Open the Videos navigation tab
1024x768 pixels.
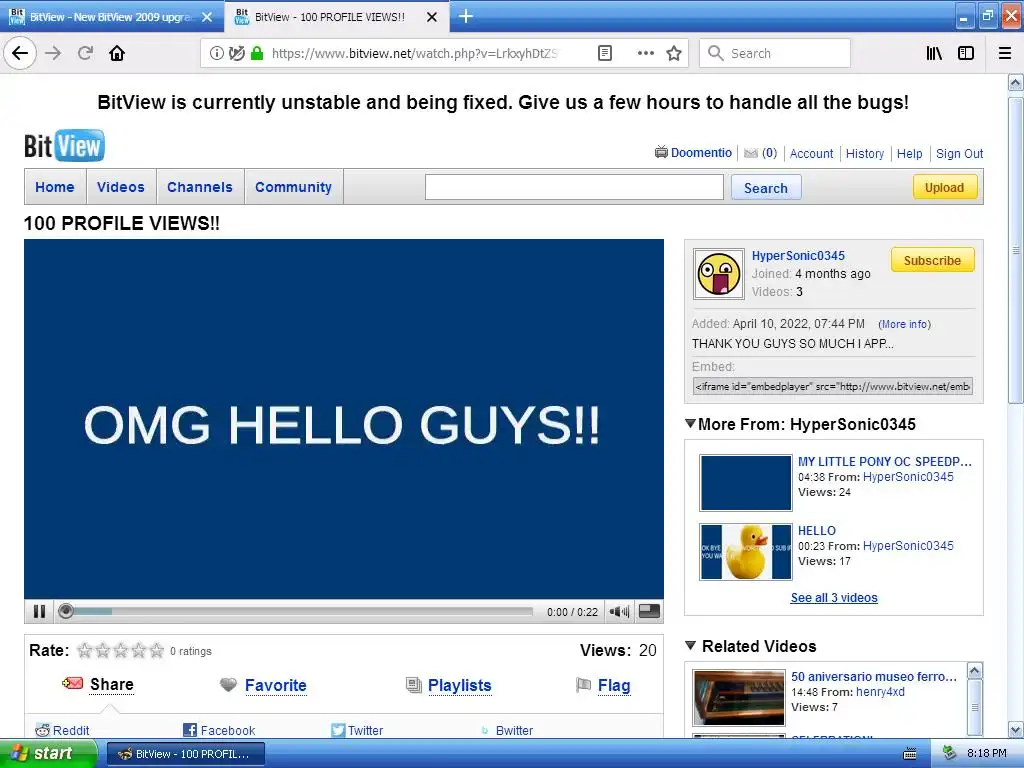pos(121,187)
